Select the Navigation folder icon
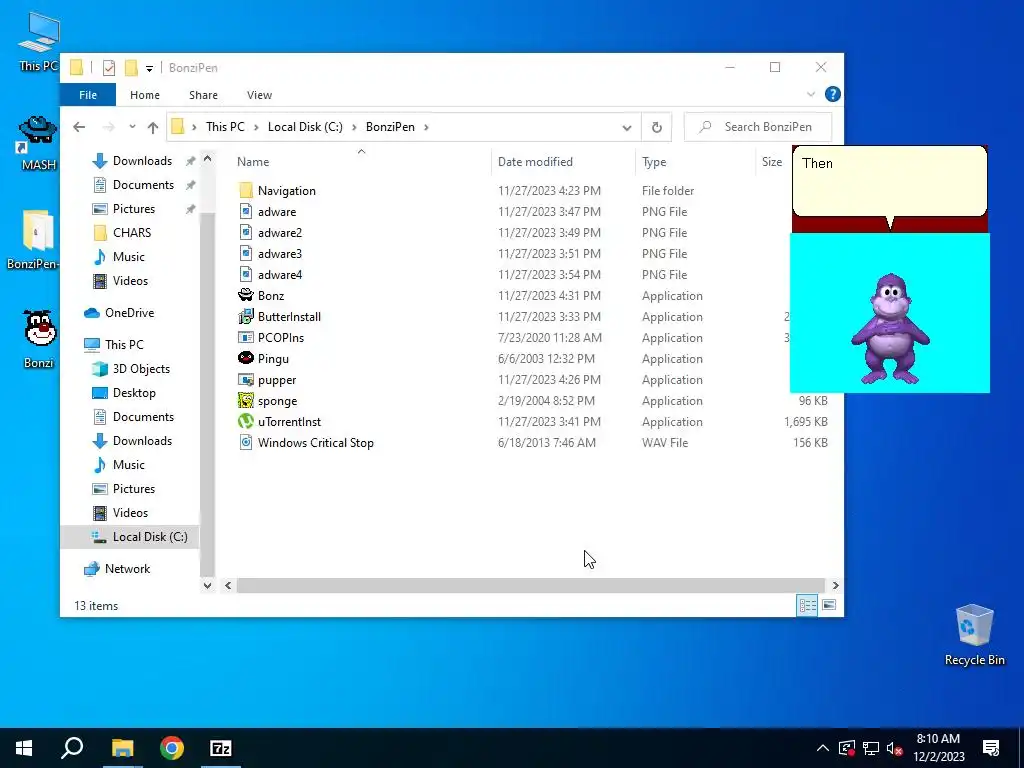The width and height of the screenshot is (1024, 768). 246,190
